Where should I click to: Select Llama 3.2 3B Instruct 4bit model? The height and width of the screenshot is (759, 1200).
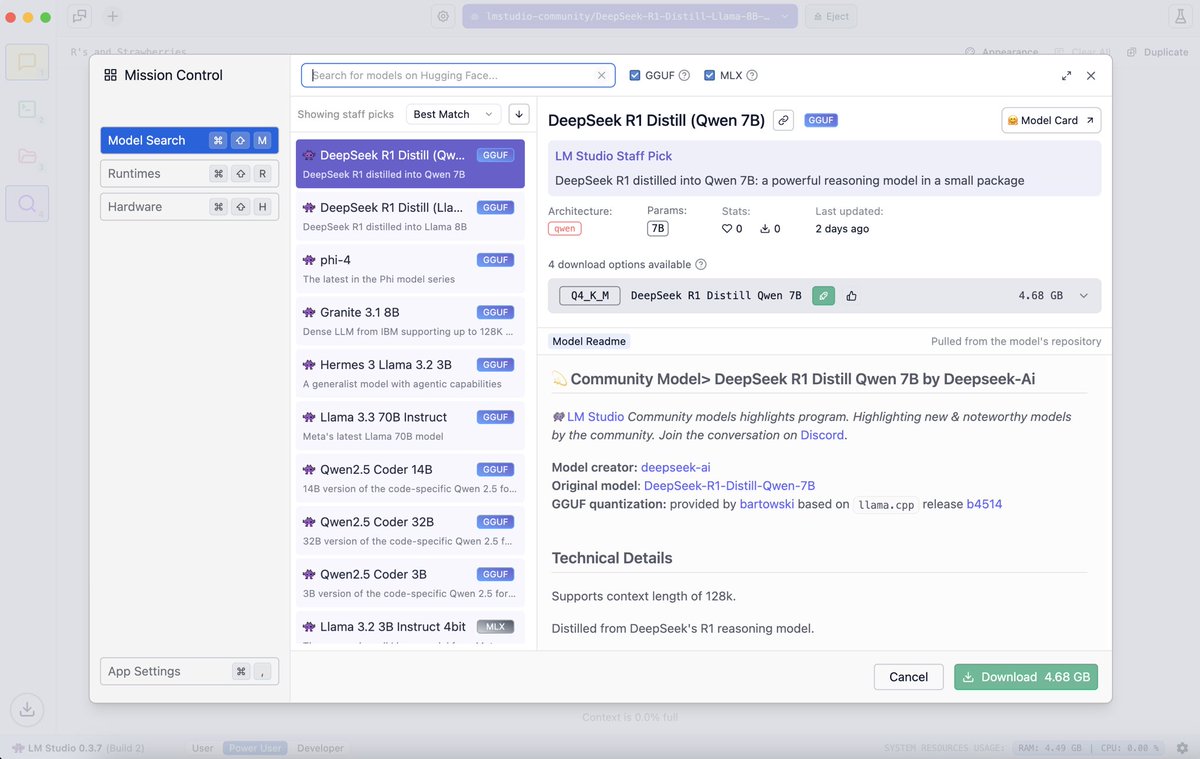[410, 630]
